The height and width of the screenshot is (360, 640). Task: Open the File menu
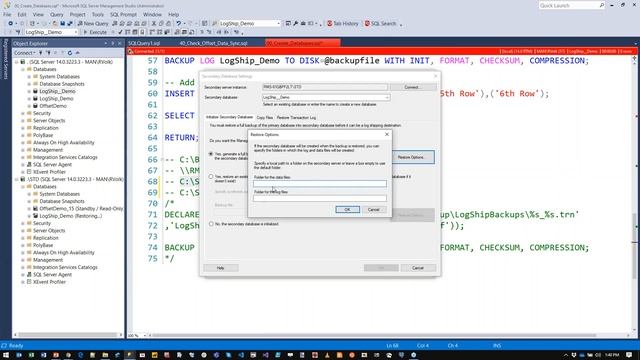click(x=7, y=14)
